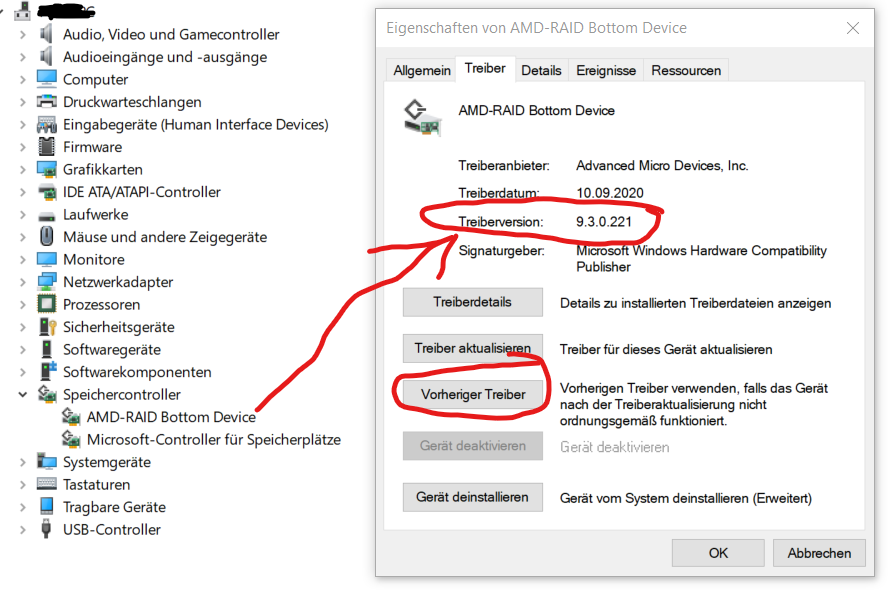The height and width of the screenshot is (612, 895).
Task: Click the Sicherheitsgeräte key icon
Action: point(47,327)
